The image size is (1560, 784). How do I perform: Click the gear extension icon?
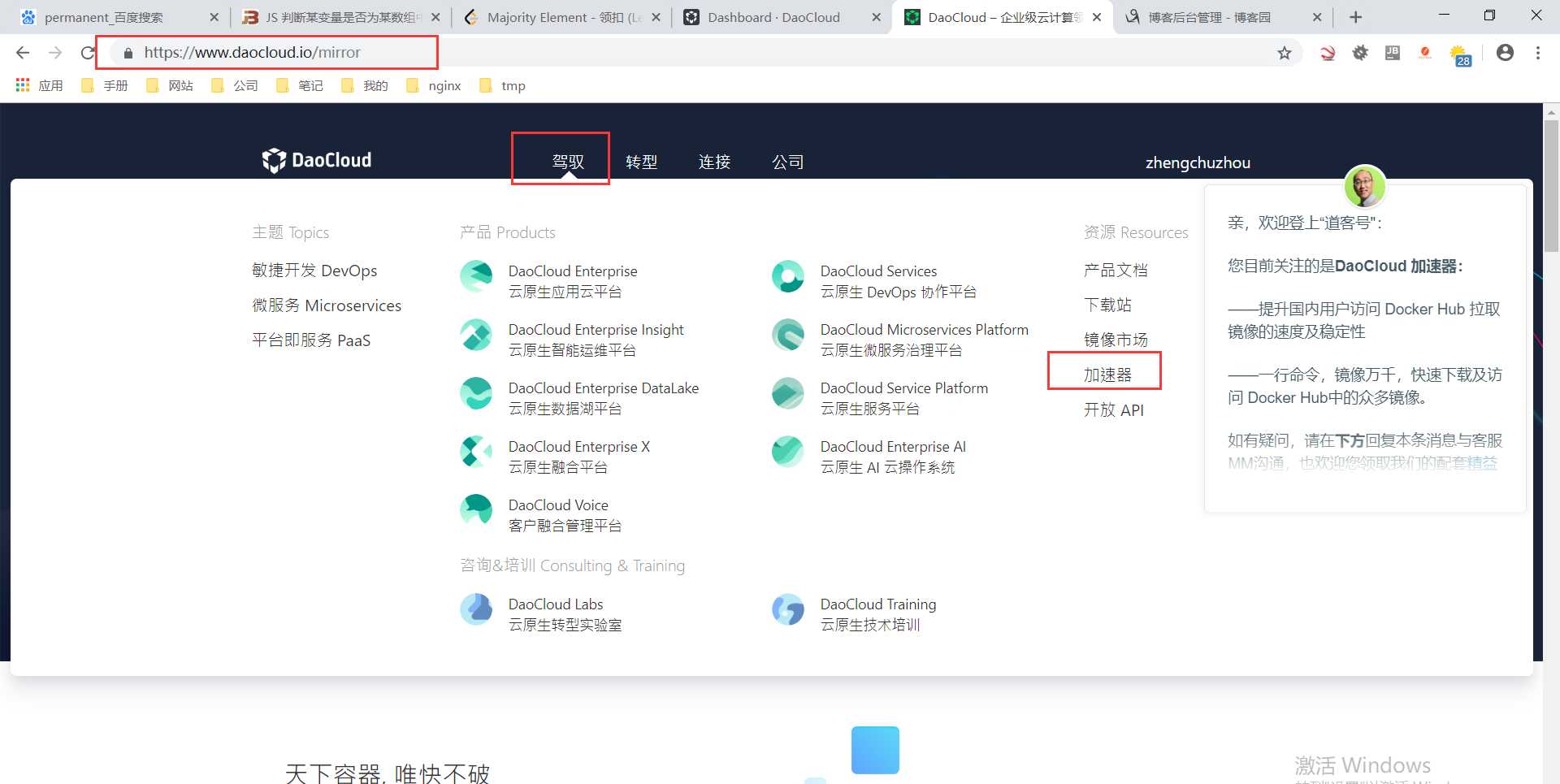[1360, 53]
